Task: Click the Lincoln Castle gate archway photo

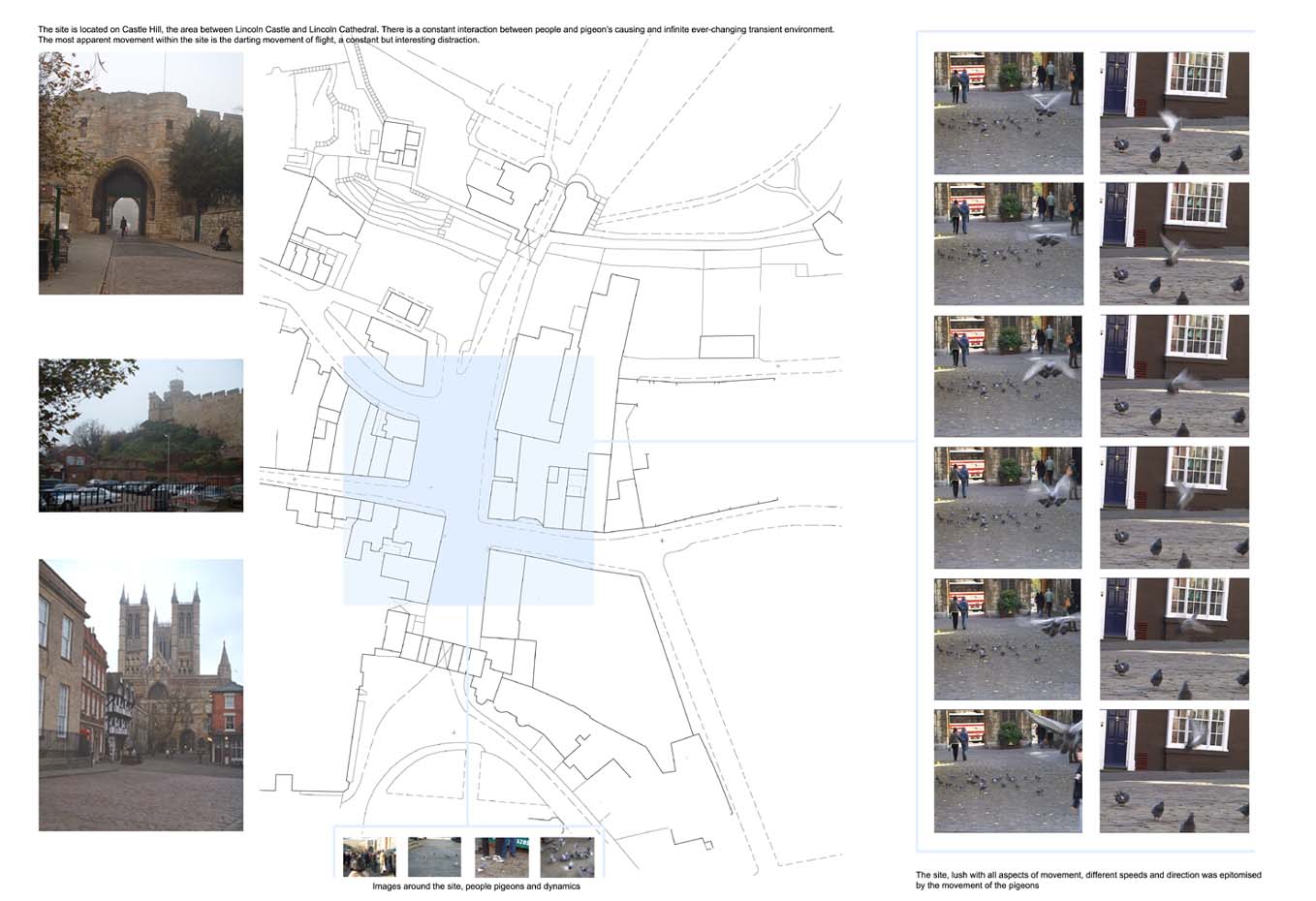Action: (141, 173)
